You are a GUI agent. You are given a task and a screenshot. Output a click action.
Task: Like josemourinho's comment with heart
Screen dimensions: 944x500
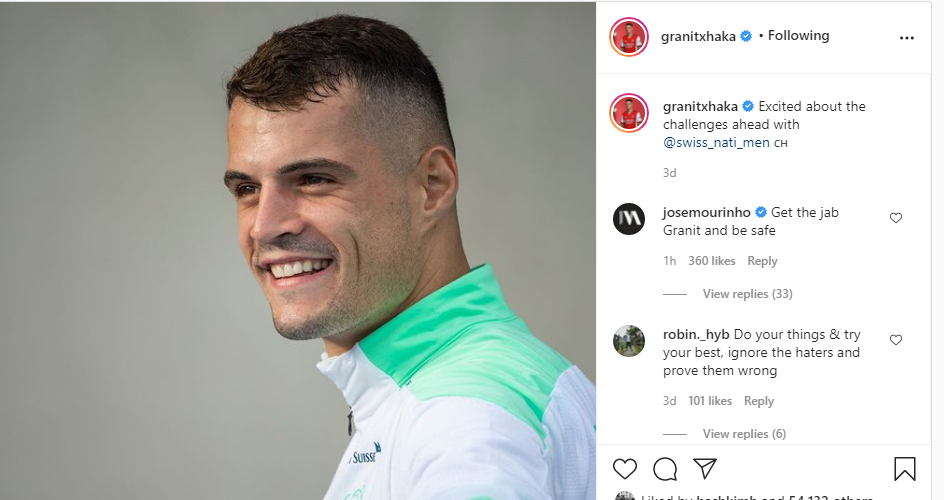click(x=896, y=218)
